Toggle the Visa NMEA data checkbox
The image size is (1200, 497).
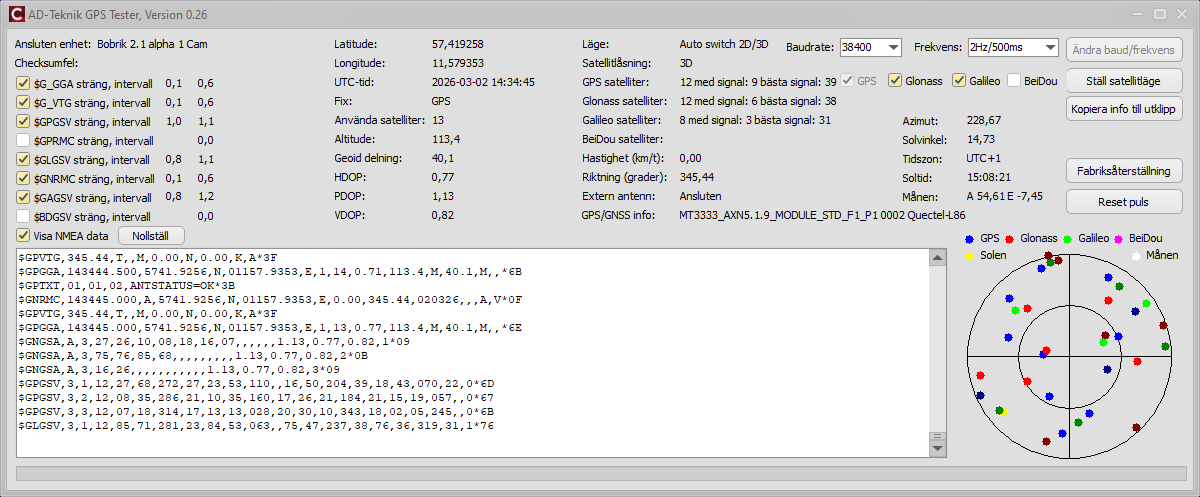(x=24, y=236)
